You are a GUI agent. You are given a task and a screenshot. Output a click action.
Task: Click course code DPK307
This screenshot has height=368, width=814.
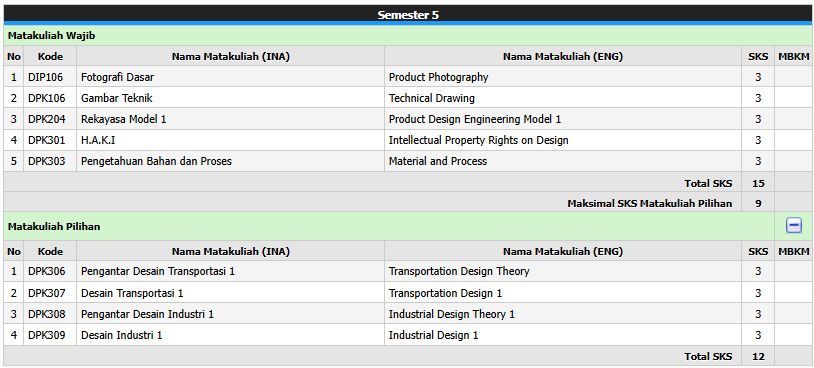[x=47, y=293]
